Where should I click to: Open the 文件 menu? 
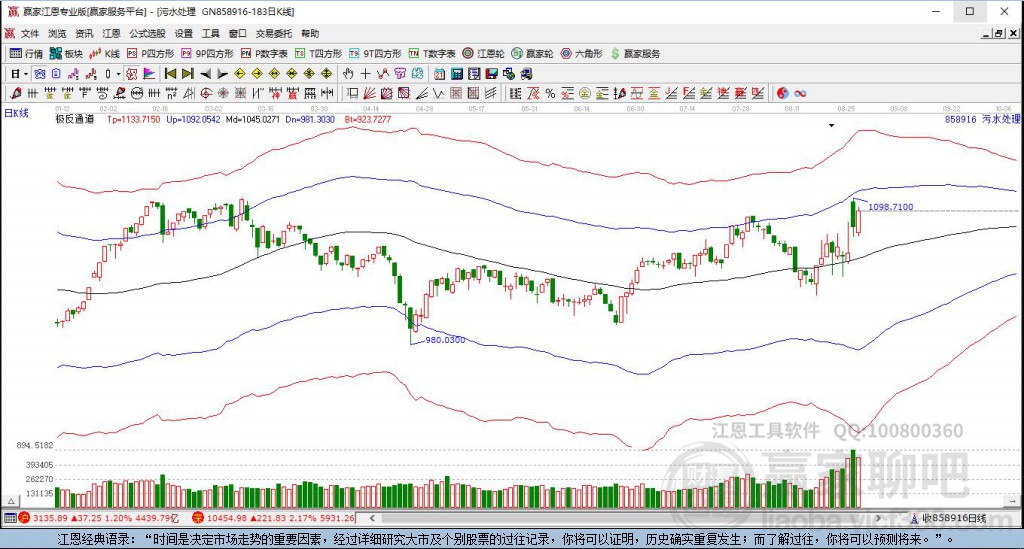29,33
